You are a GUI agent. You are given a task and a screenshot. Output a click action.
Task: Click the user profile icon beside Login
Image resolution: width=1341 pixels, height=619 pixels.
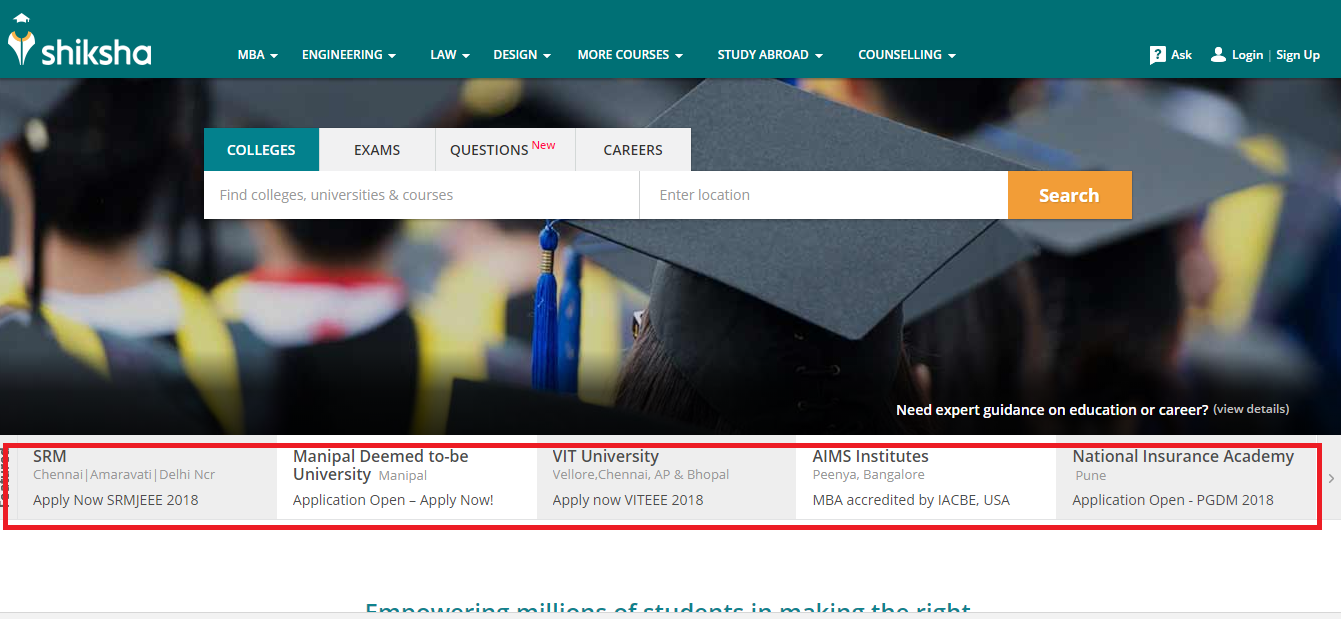1218,55
